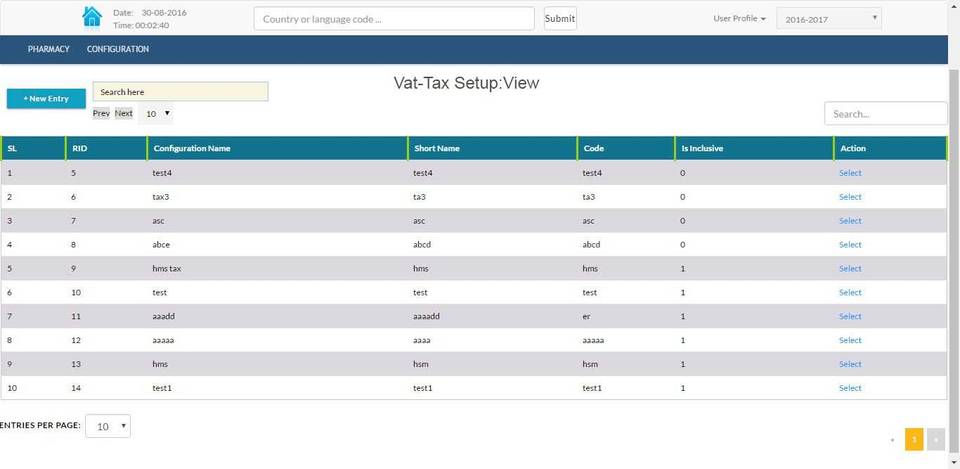Focus the country or language code field
960x469 pixels.
(394, 19)
